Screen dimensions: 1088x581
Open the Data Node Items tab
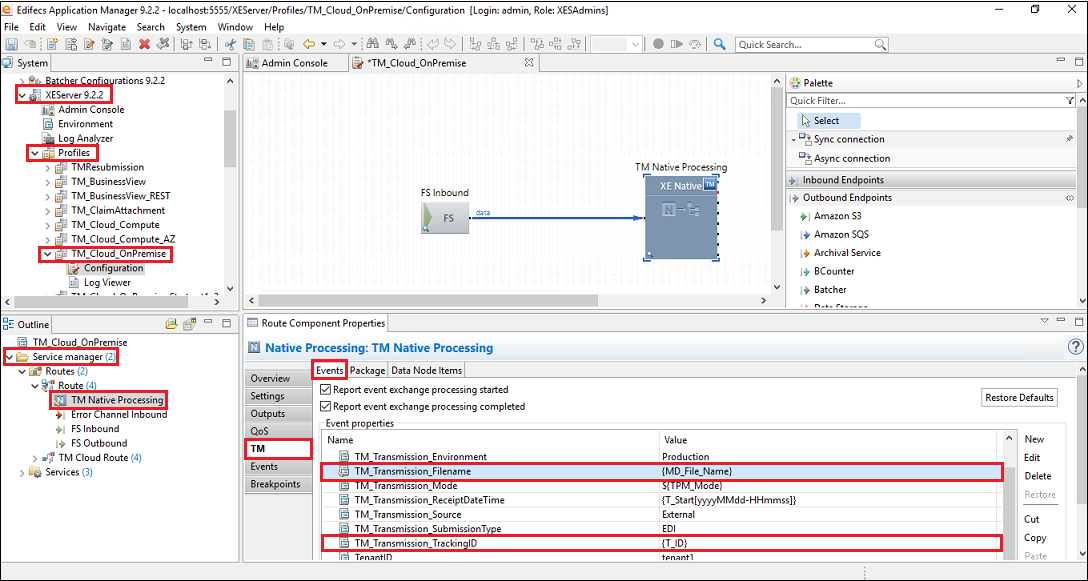point(427,371)
